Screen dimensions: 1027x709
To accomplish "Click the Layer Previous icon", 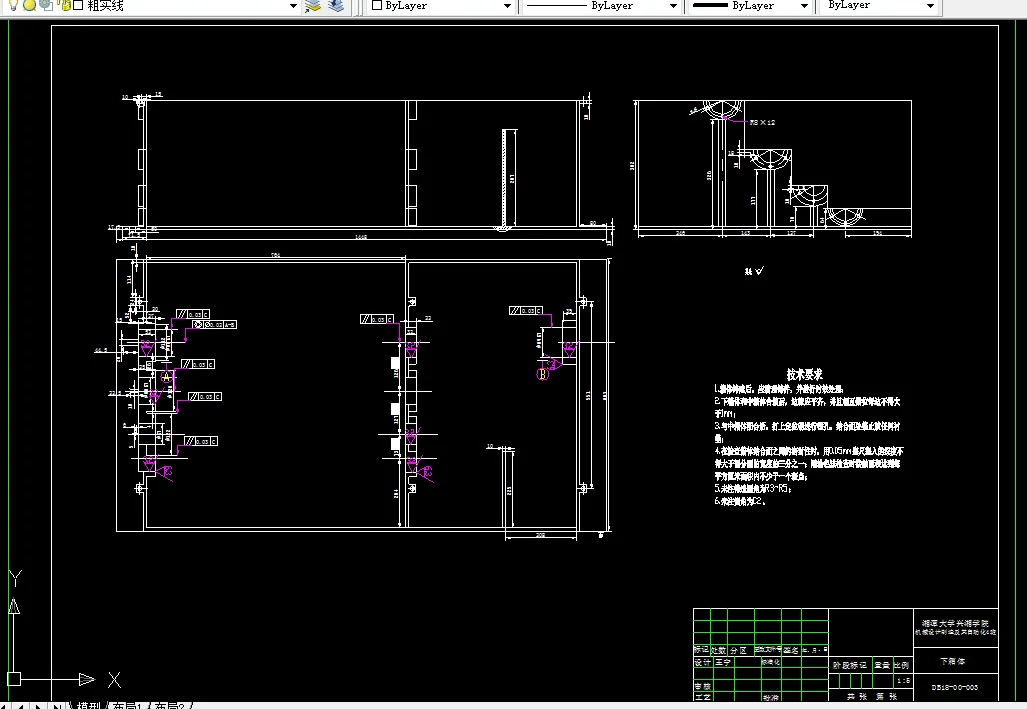I will (x=336, y=6).
